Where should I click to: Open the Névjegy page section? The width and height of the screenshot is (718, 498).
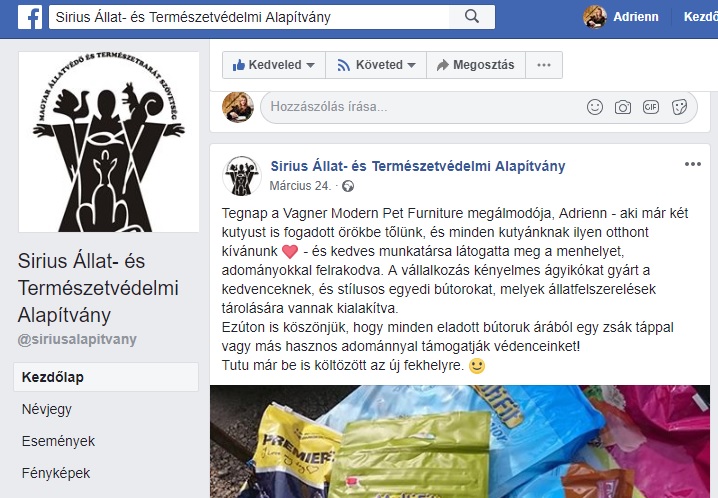(47, 409)
